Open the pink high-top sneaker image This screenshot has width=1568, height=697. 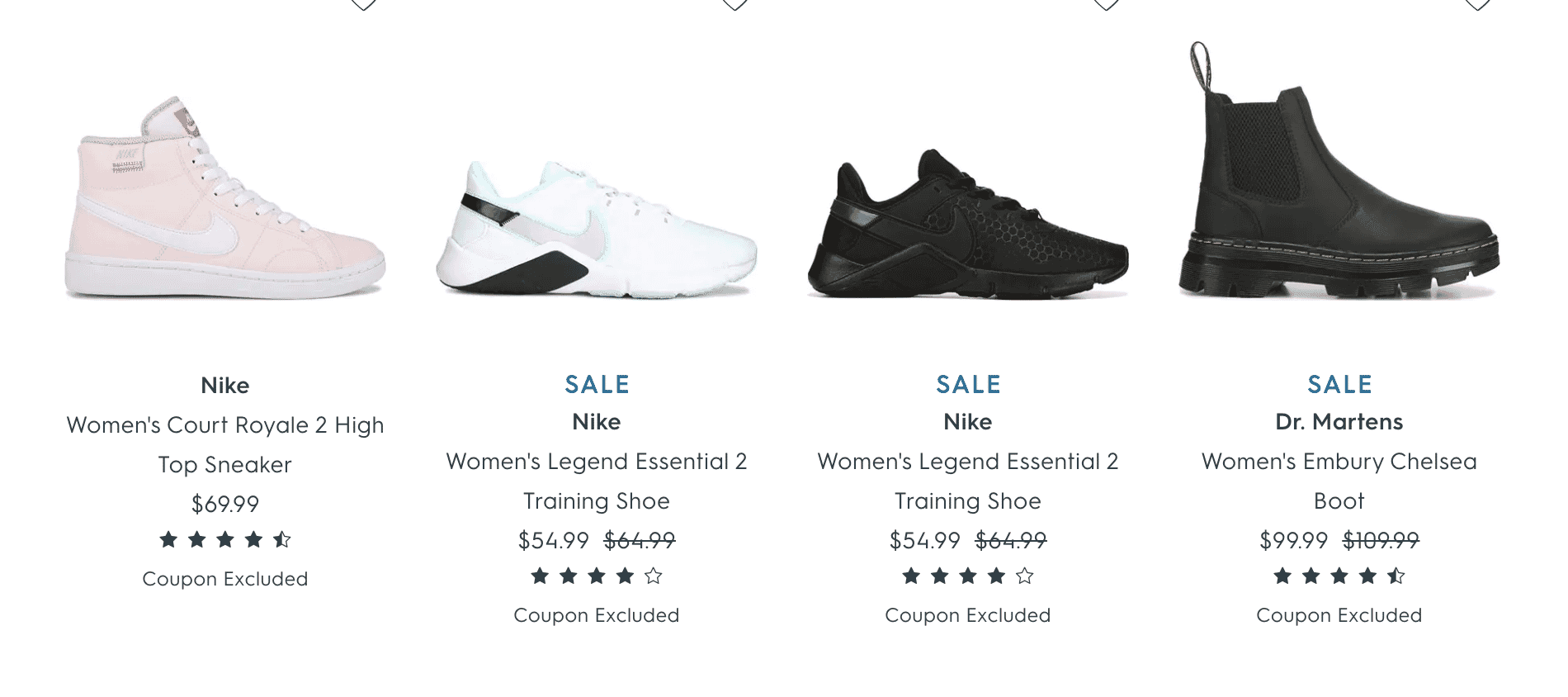click(224, 198)
